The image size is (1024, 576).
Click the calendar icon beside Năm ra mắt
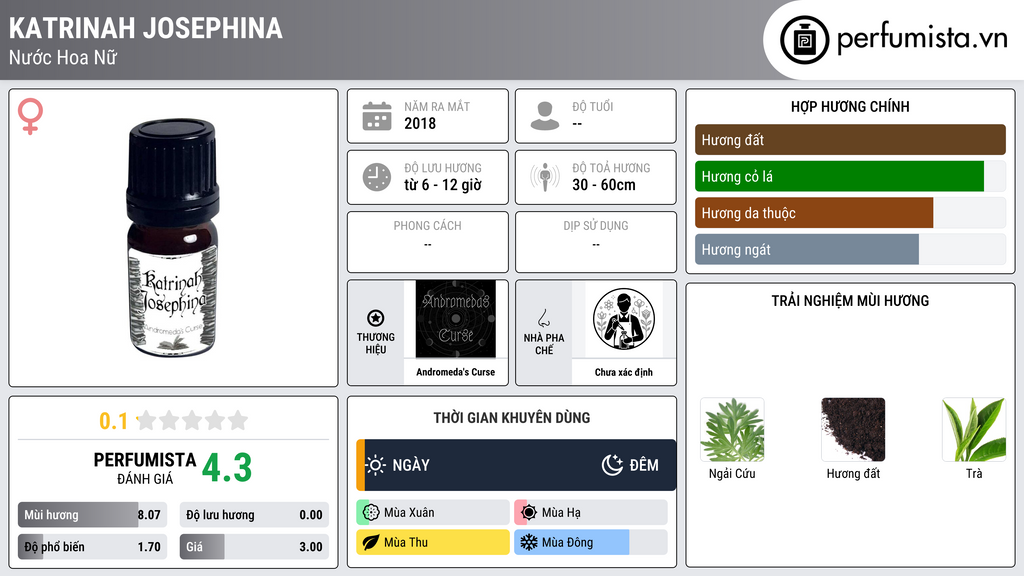click(x=377, y=116)
